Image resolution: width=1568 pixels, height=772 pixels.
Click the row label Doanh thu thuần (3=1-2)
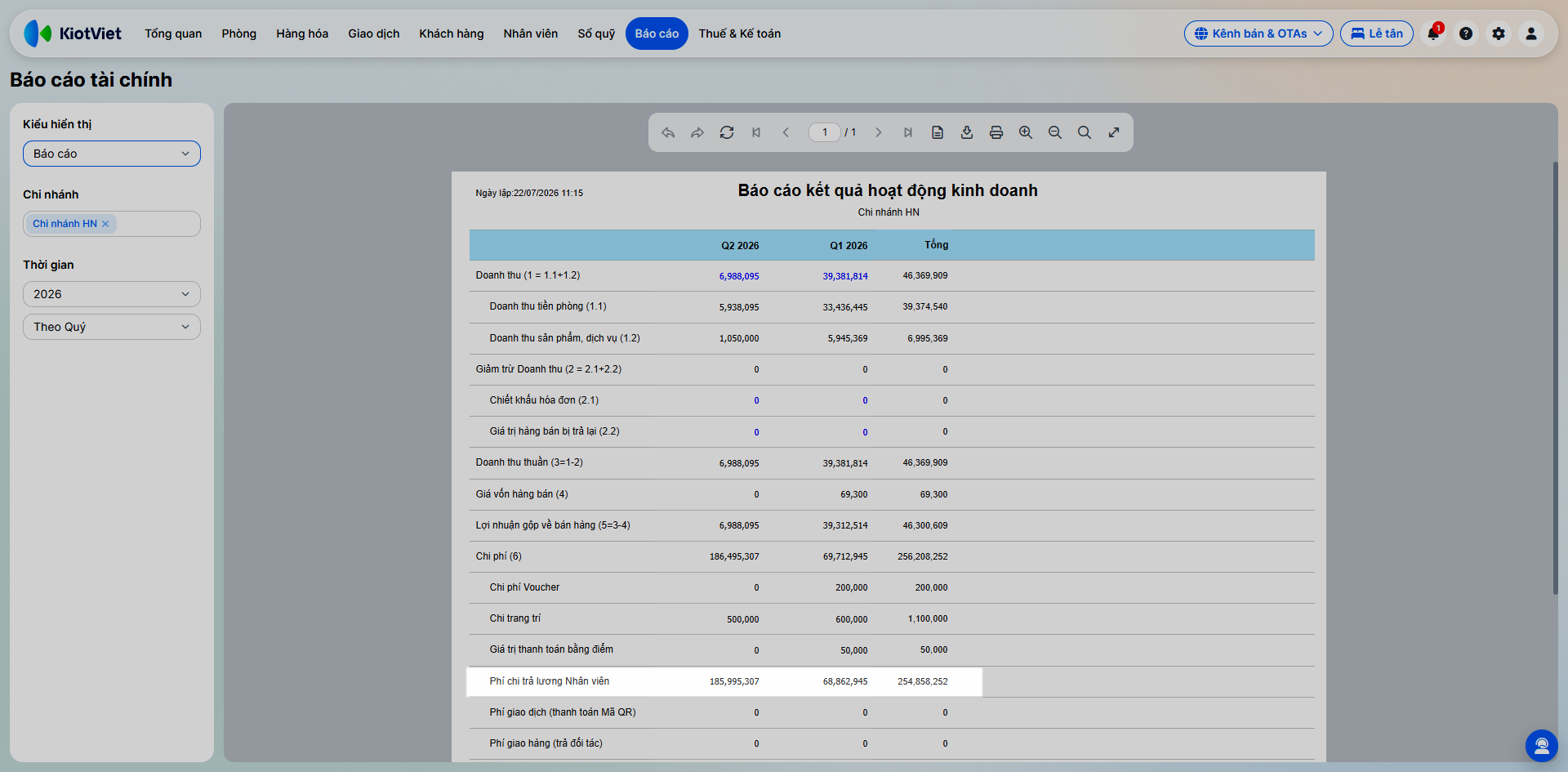[x=529, y=462]
